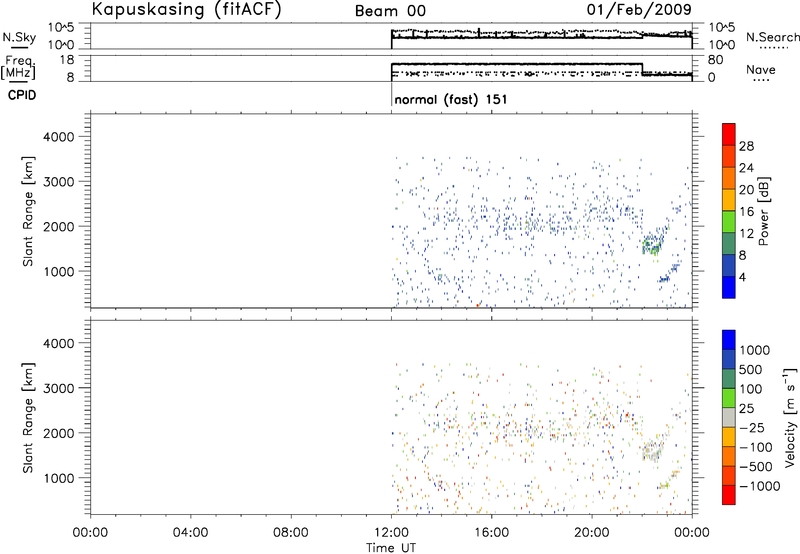800x554 pixels.
Task: Click the "04:00" time axis label
Action: (x=191, y=533)
